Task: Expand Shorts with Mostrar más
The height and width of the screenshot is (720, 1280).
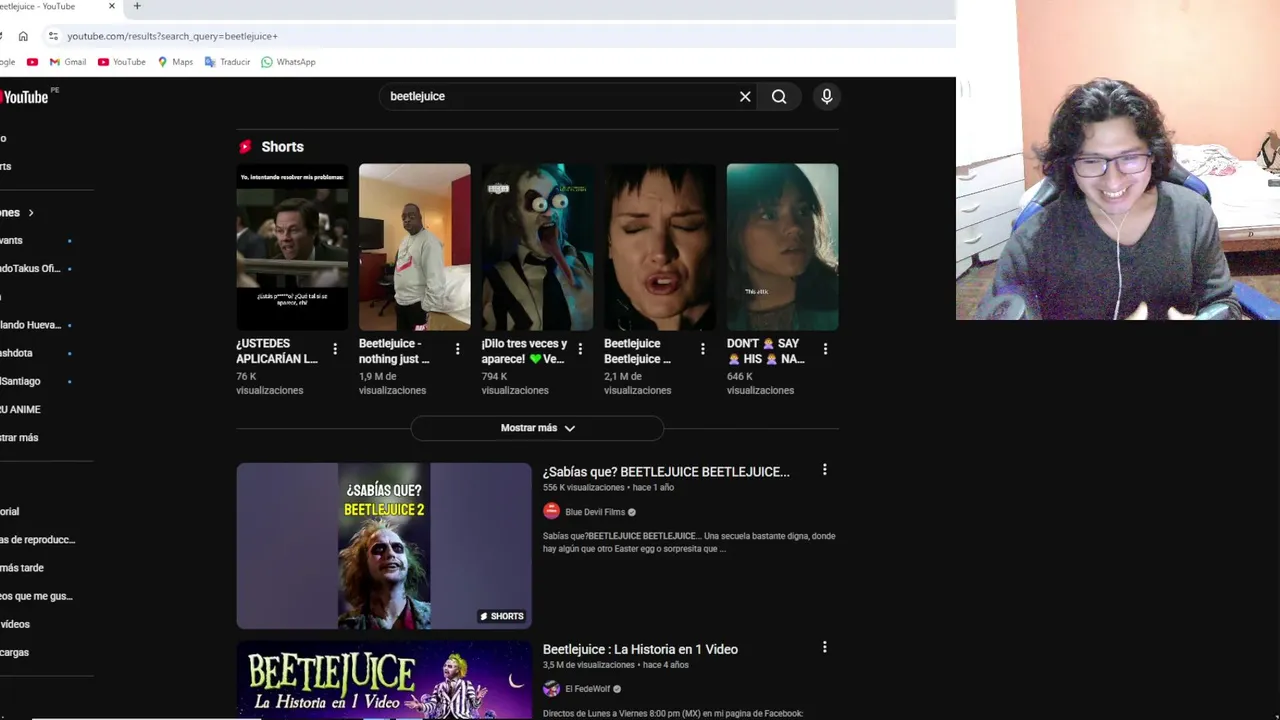Action: (x=537, y=428)
